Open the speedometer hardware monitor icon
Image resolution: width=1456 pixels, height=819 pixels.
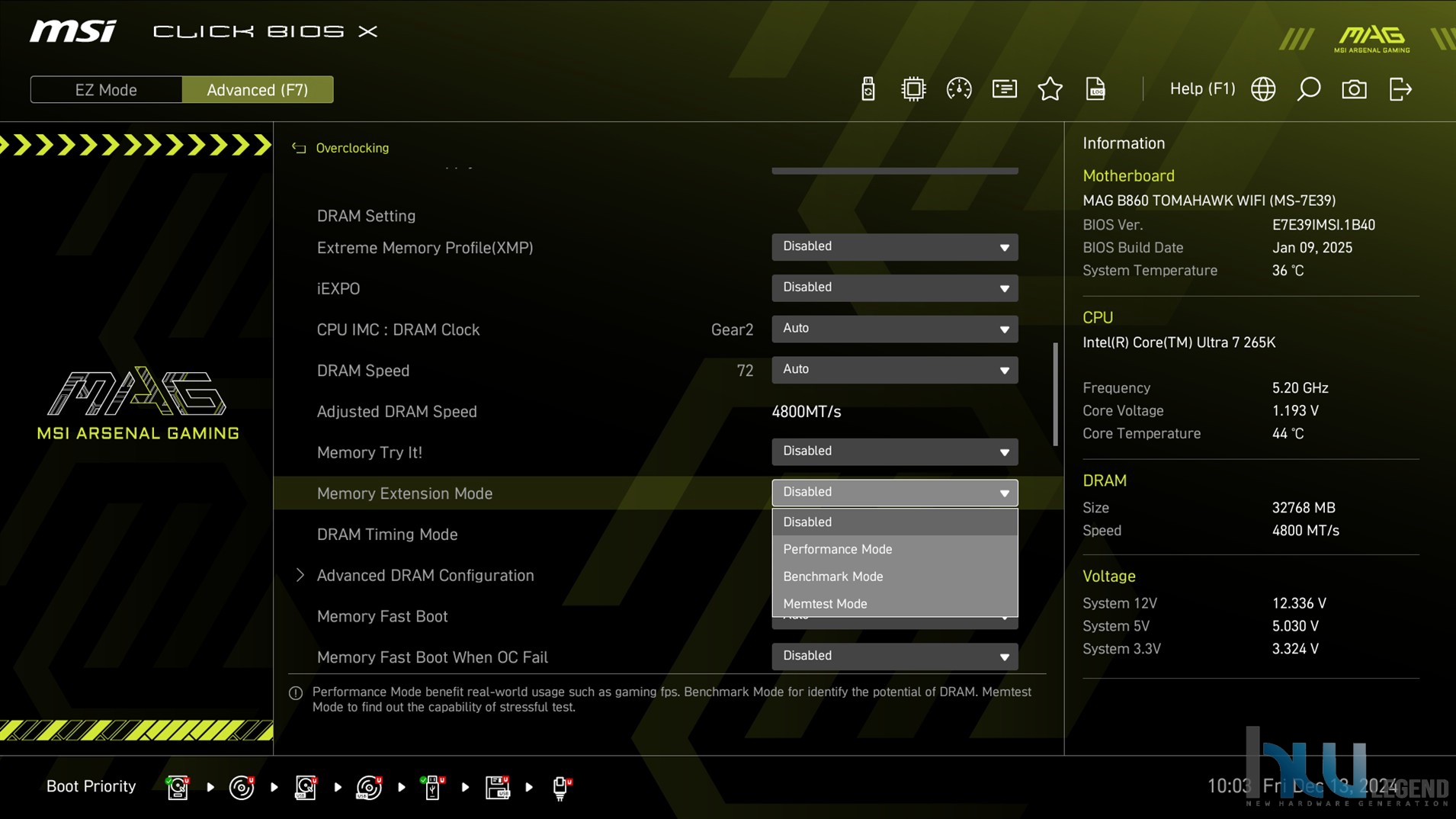point(958,89)
